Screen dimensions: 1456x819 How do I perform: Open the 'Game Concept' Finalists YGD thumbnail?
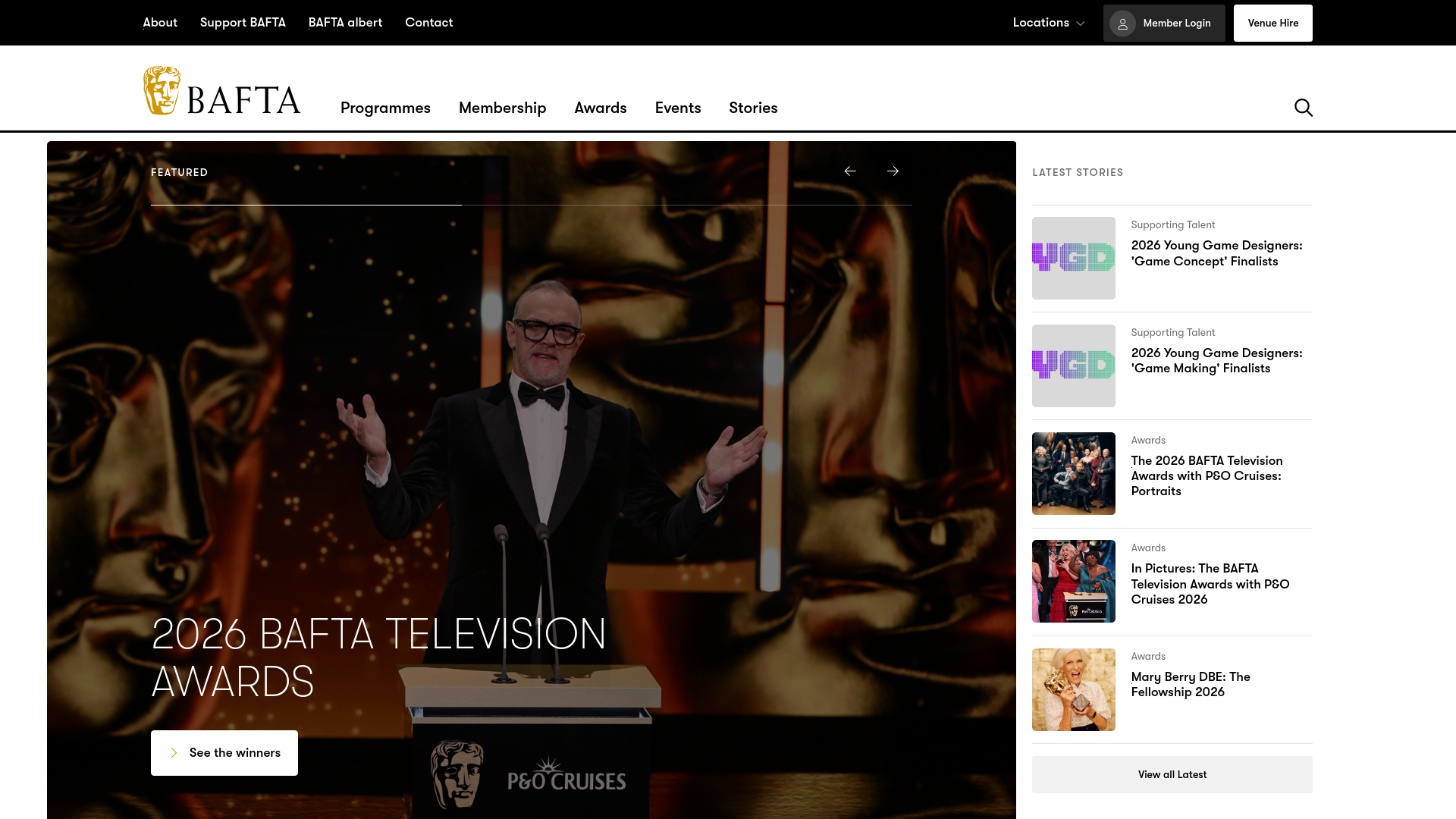click(1073, 258)
